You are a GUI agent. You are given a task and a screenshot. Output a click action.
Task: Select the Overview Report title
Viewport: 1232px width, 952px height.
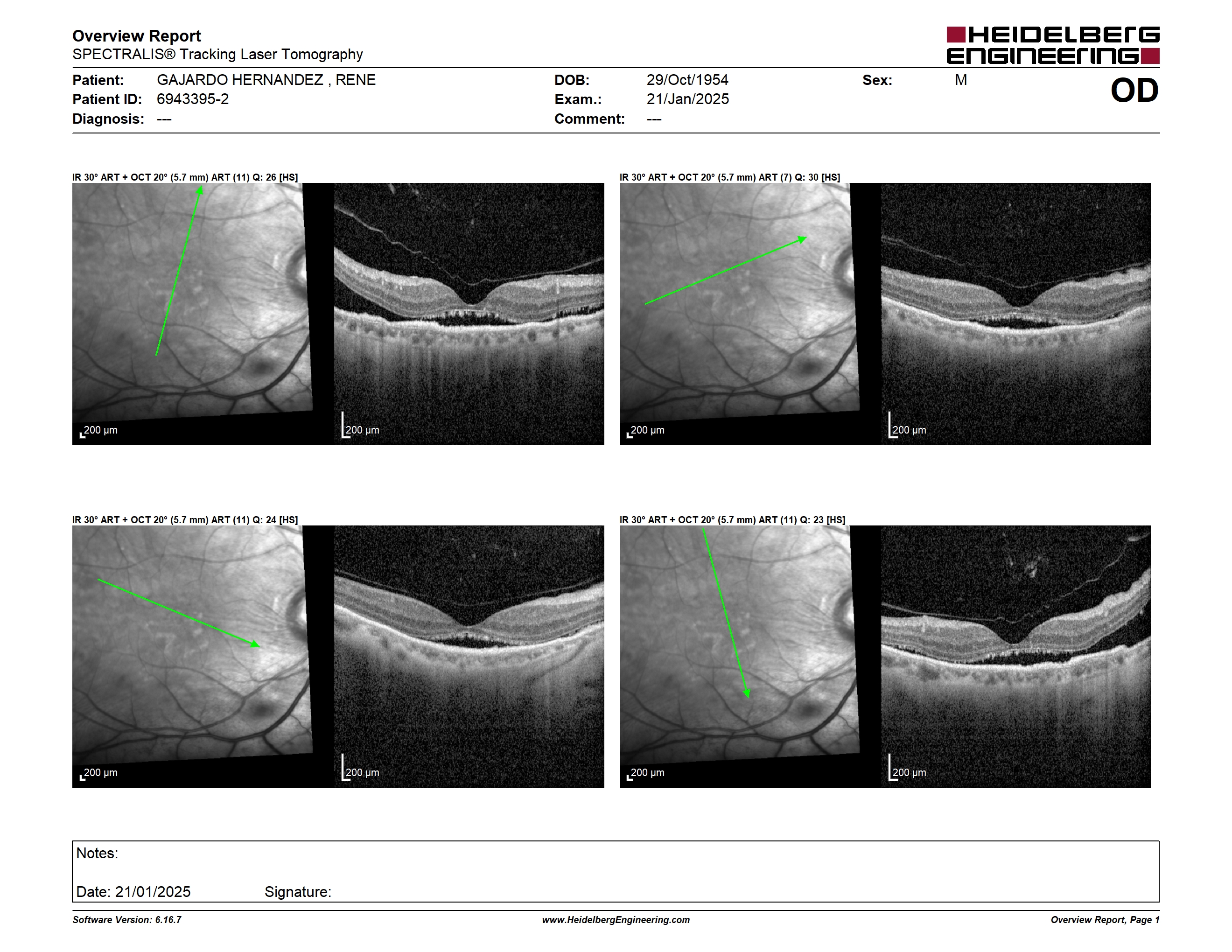pyautogui.click(x=137, y=36)
